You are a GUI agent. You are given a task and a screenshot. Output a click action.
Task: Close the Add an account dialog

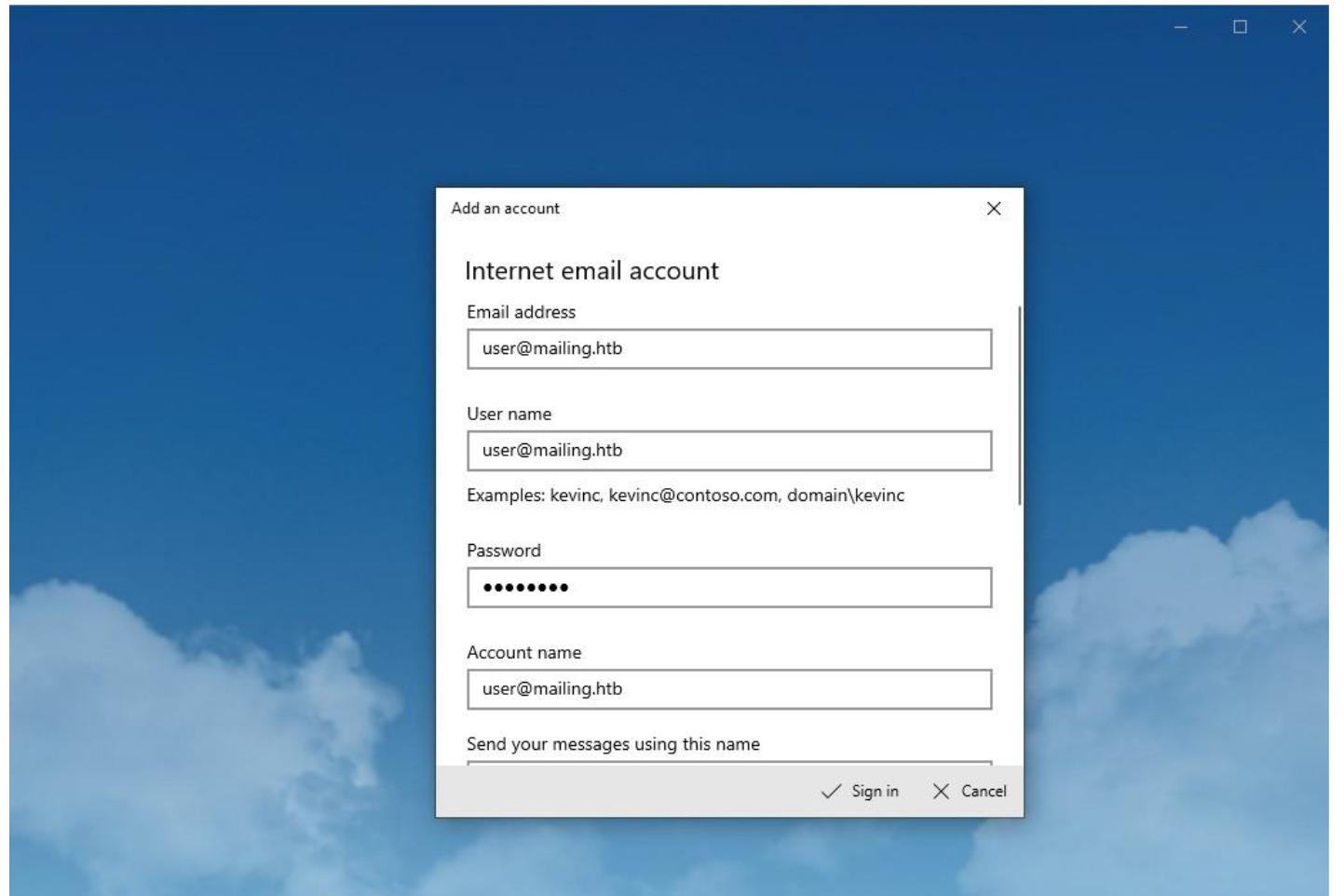coord(994,209)
